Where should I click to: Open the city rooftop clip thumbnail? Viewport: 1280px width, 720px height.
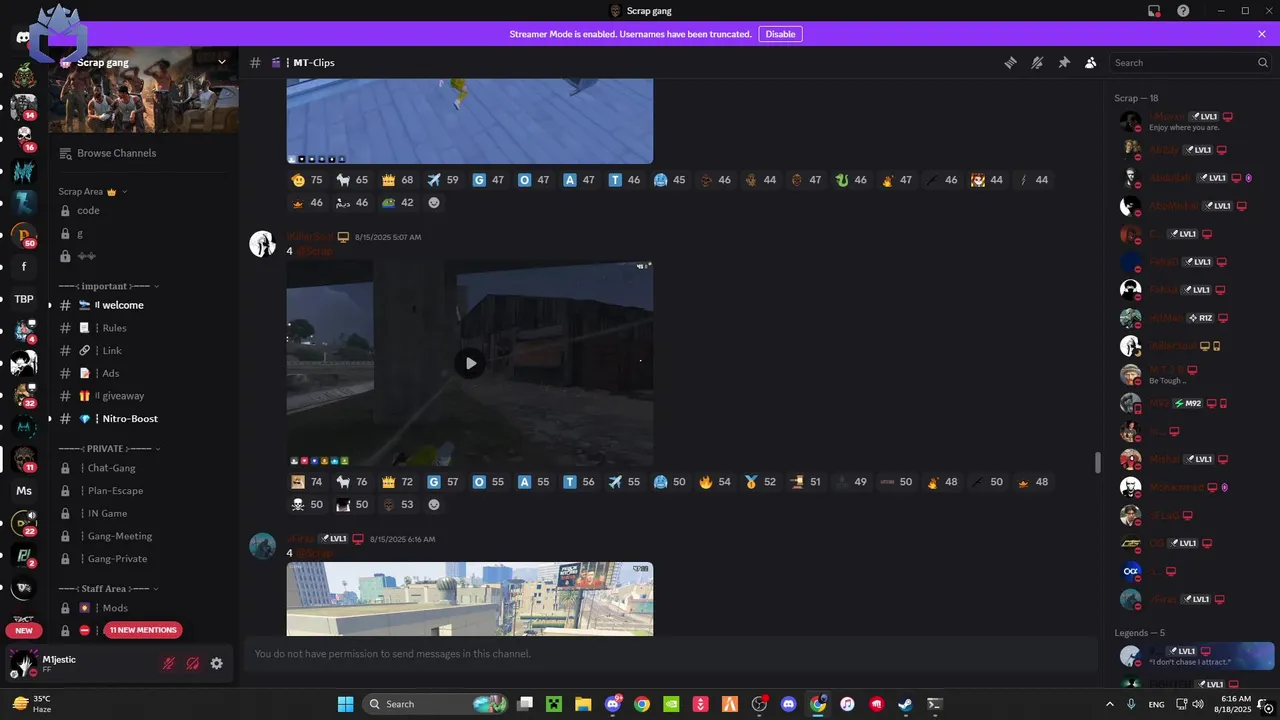click(470, 599)
